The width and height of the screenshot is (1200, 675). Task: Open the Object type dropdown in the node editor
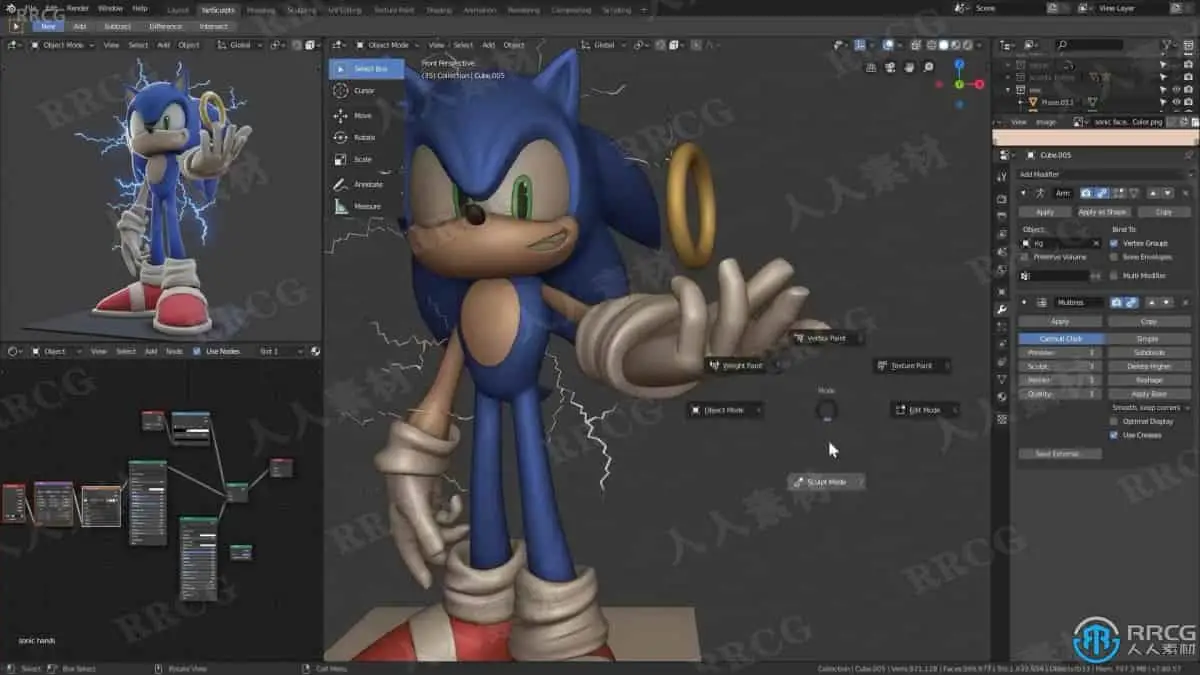point(55,351)
